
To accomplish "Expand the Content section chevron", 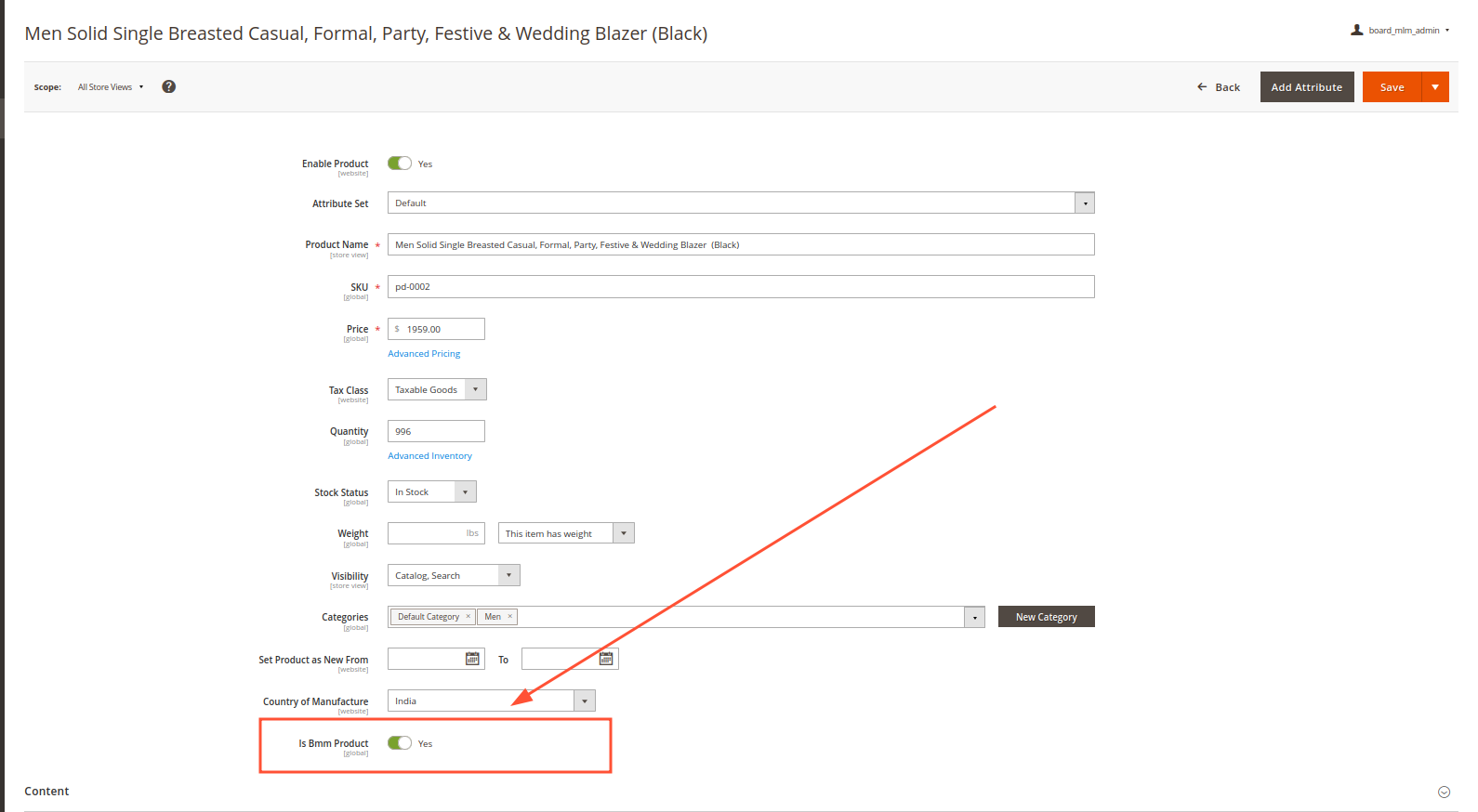I will click(x=1444, y=792).
